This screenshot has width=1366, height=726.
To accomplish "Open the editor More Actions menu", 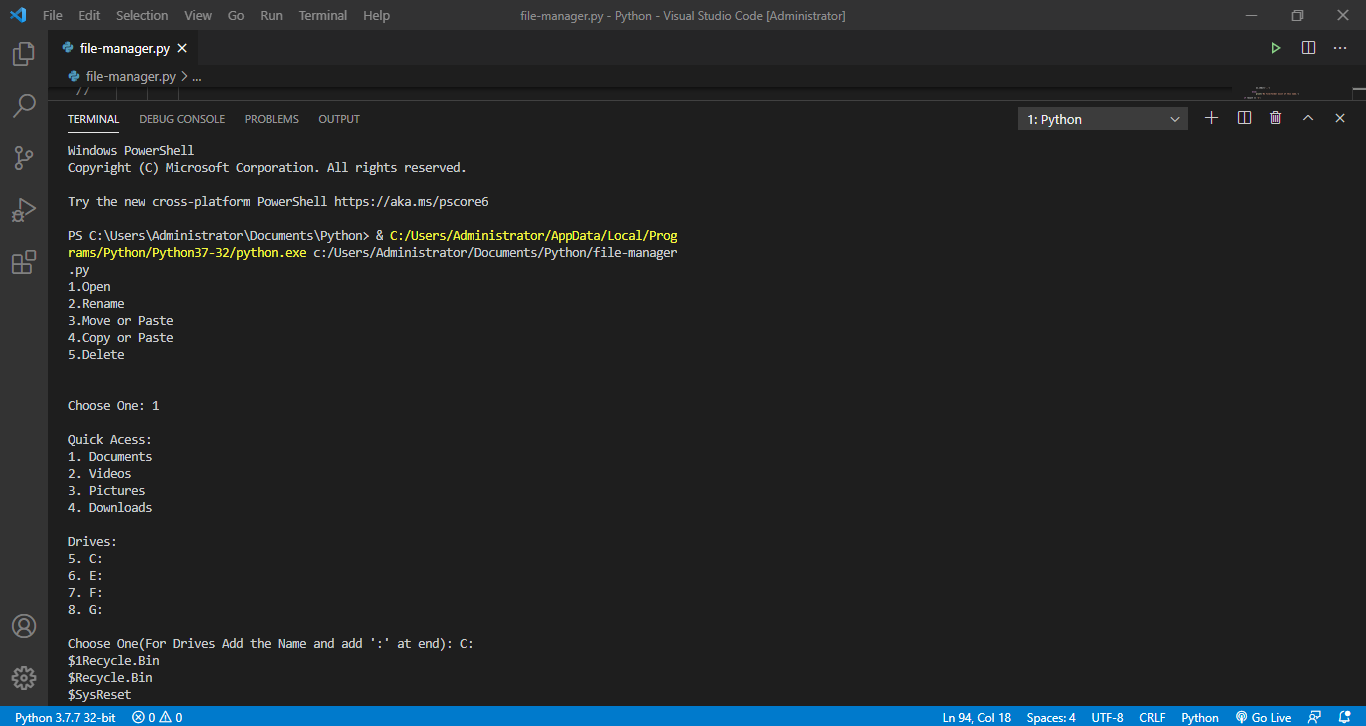I will [x=1340, y=47].
